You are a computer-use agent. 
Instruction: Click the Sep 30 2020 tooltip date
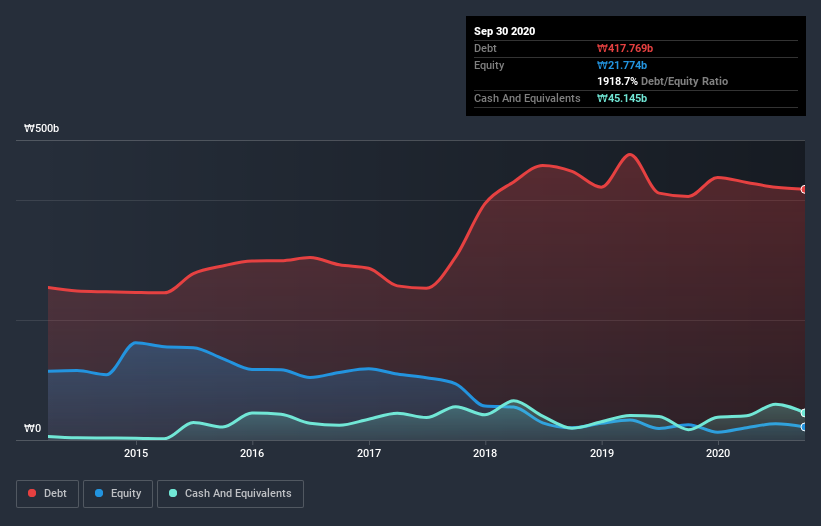tap(504, 31)
